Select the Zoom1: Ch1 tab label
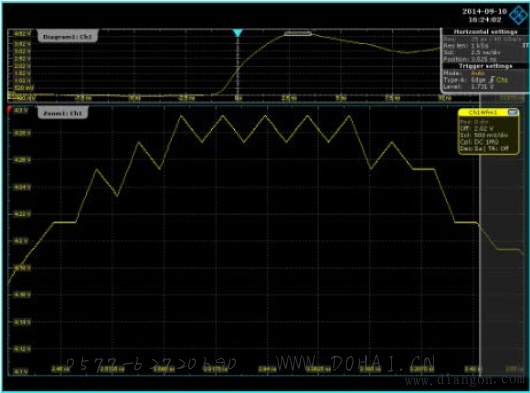Screen dimensions: 530x393 (63, 113)
